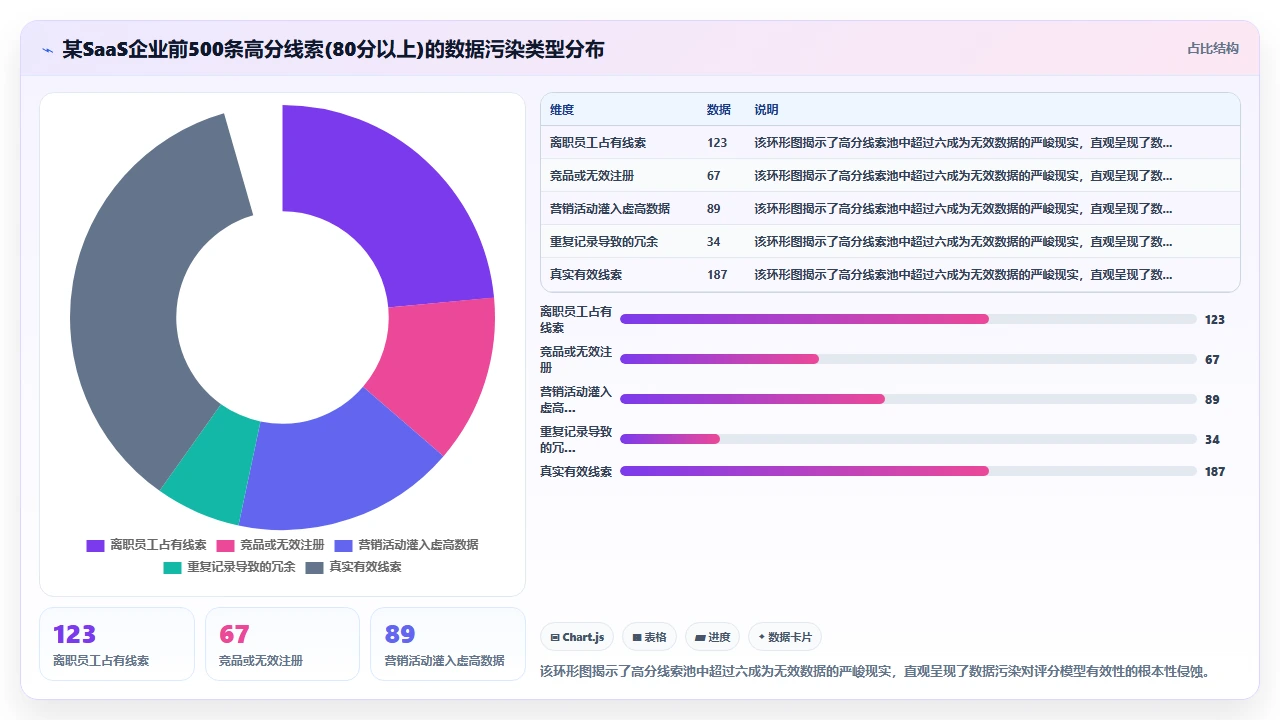Image resolution: width=1280 pixels, height=720 pixels.
Task: Select table row 真实有效线索
Action: (x=890, y=275)
